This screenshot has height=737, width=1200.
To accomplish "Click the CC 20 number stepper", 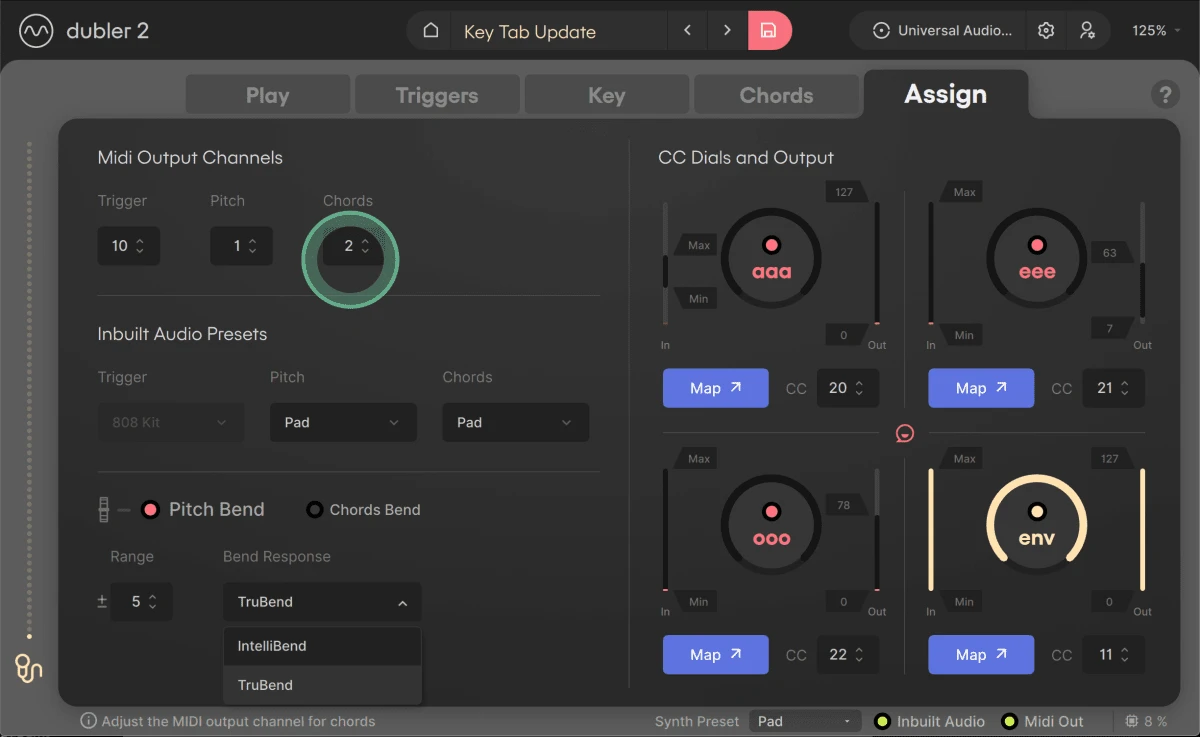I will pyautogui.click(x=848, y=388).
